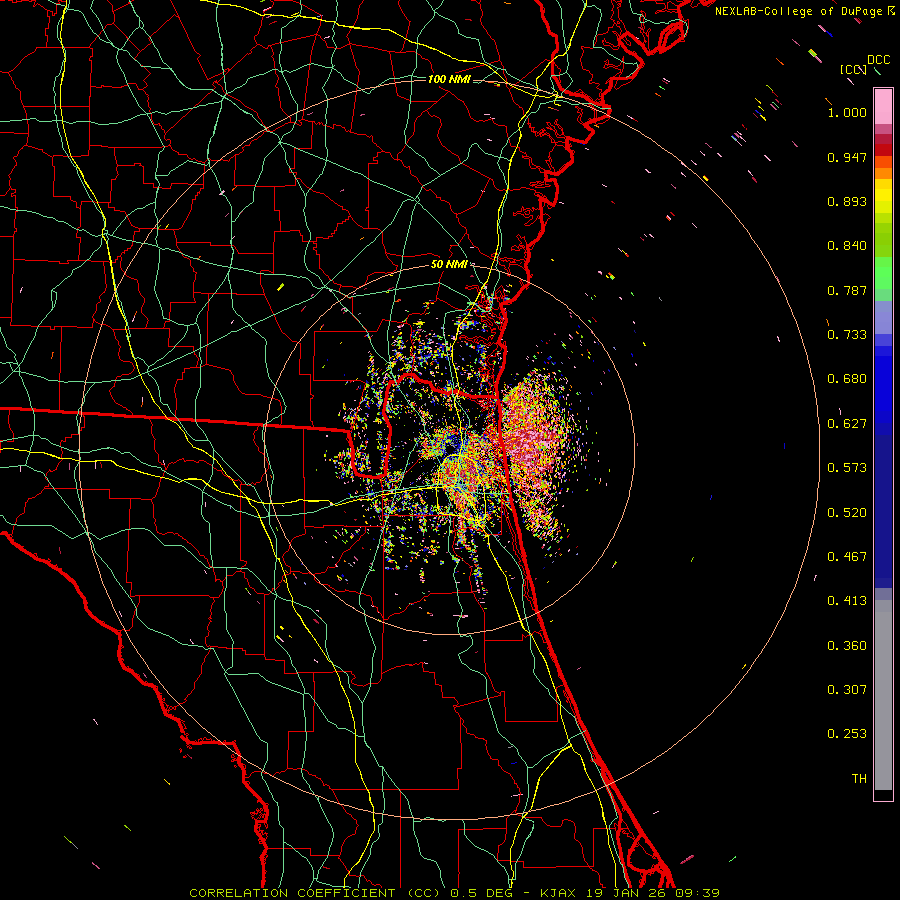Click the 50 NMI range ring label
The height and width of the screenshot is (900, 900).
449,265
